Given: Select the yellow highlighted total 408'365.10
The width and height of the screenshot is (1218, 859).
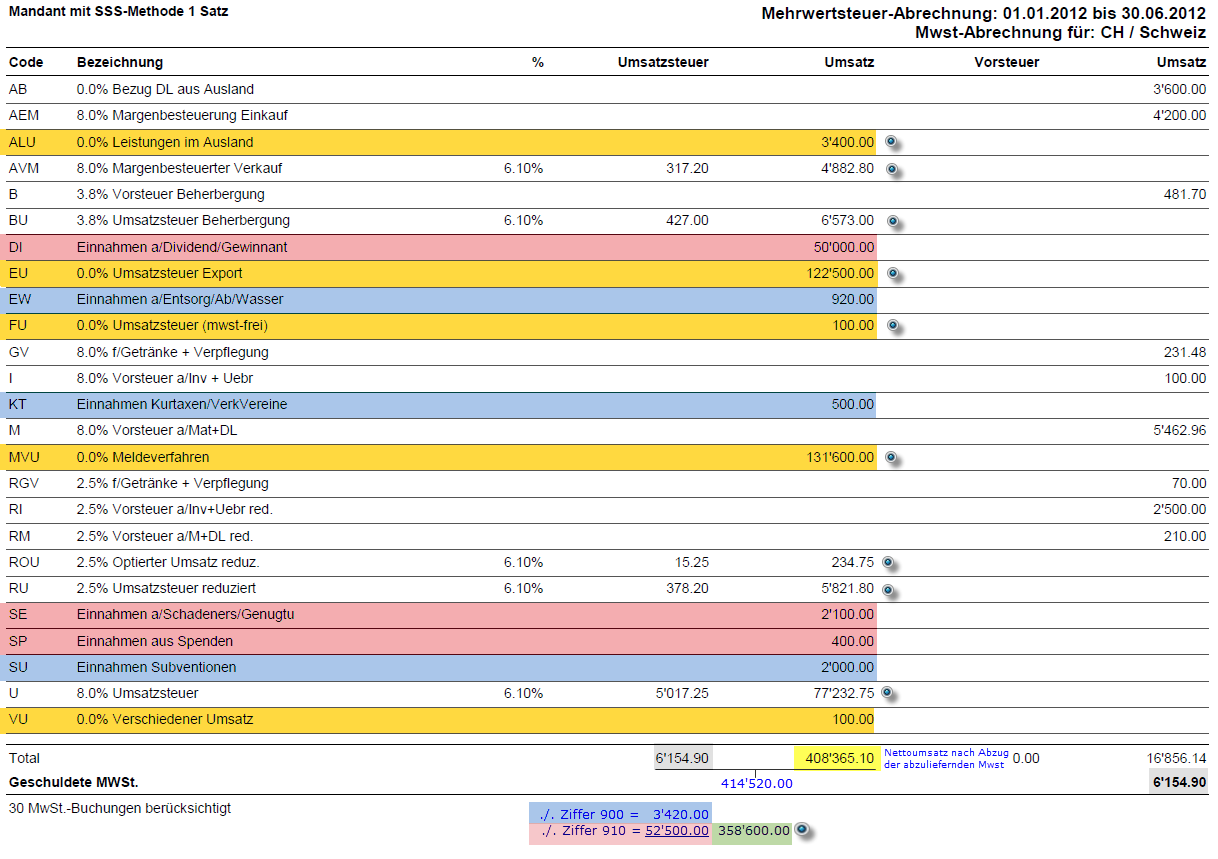Looking at the screenshot, I should point(835,759).
